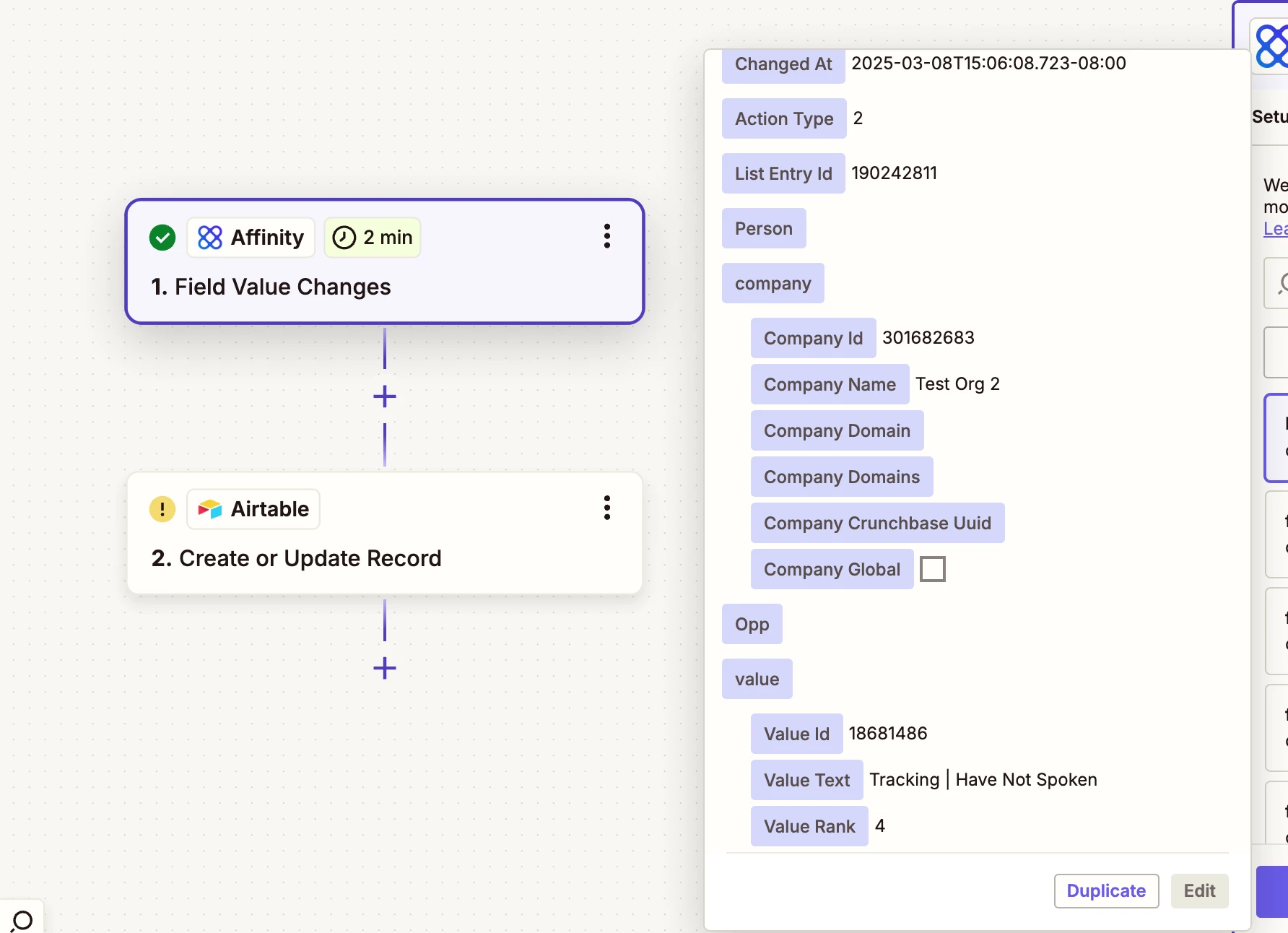Screen dimensions: 1288x933
Task: Click the Duplicate button
Action: (x=1107, y=891)
